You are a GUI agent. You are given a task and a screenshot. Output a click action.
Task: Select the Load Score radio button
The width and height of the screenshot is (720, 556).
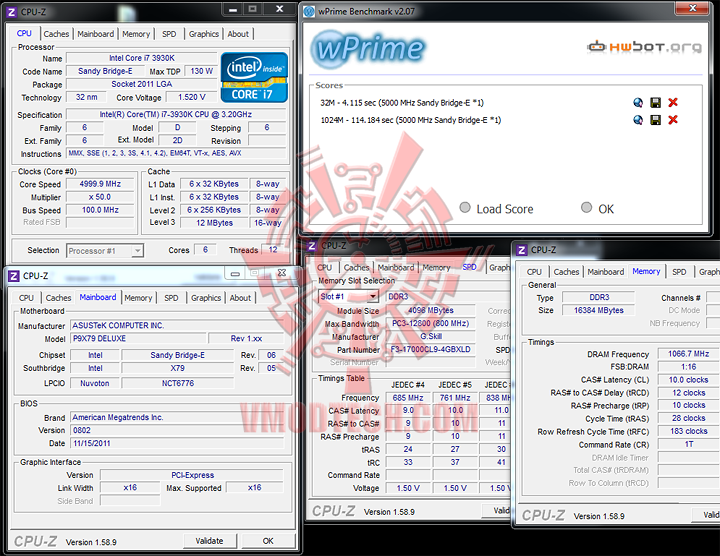(x=465, y=208)
